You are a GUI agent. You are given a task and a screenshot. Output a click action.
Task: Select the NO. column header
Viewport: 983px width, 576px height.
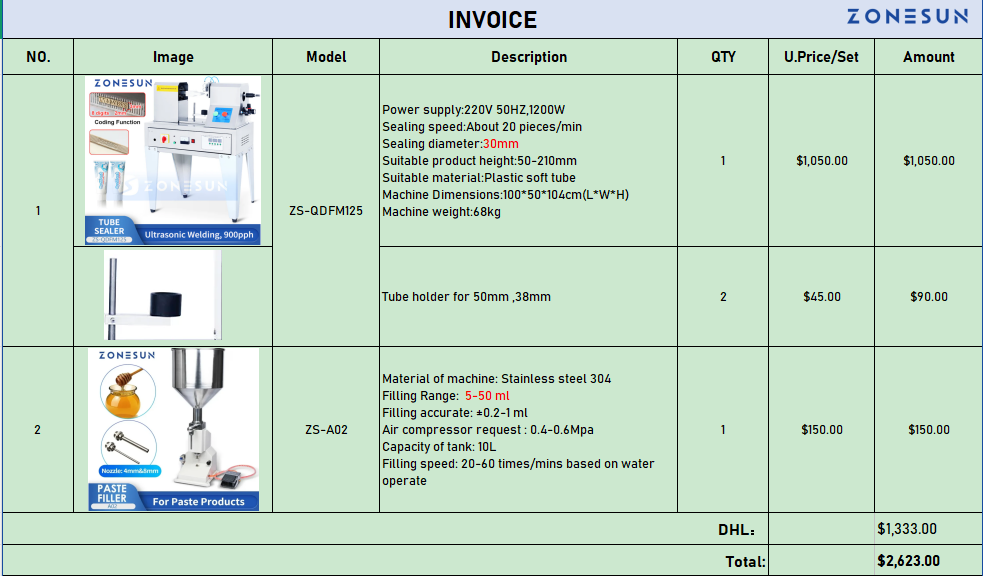click(38, 57)
